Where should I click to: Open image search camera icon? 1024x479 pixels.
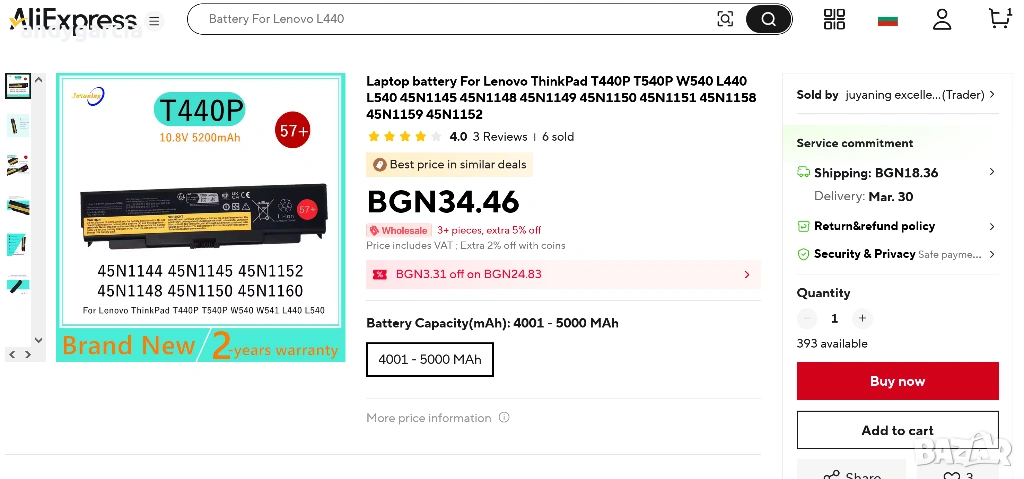click(x=725, y=19)
